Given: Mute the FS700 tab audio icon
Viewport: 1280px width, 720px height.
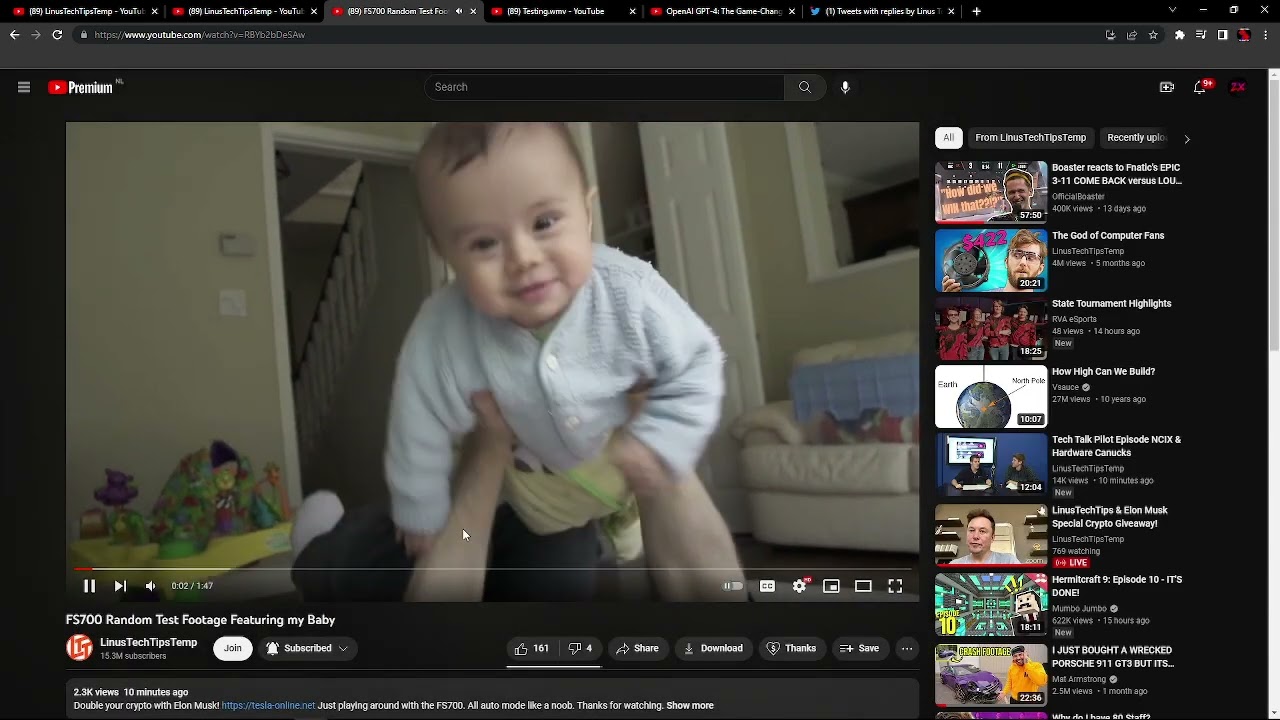Looking at the screenshot, I should pos(458,11).
